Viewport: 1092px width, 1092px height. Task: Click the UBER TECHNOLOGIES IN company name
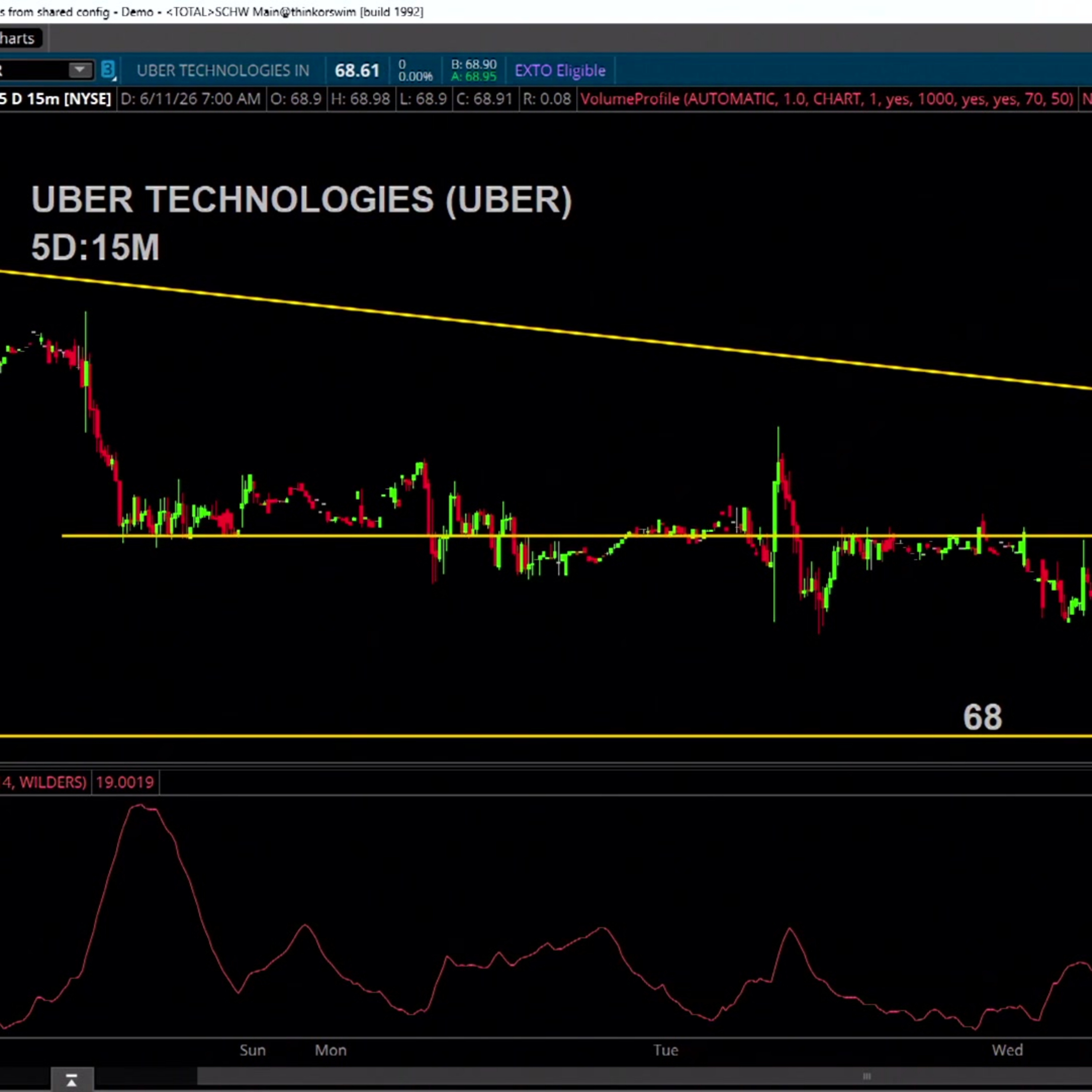pos(223,71)
